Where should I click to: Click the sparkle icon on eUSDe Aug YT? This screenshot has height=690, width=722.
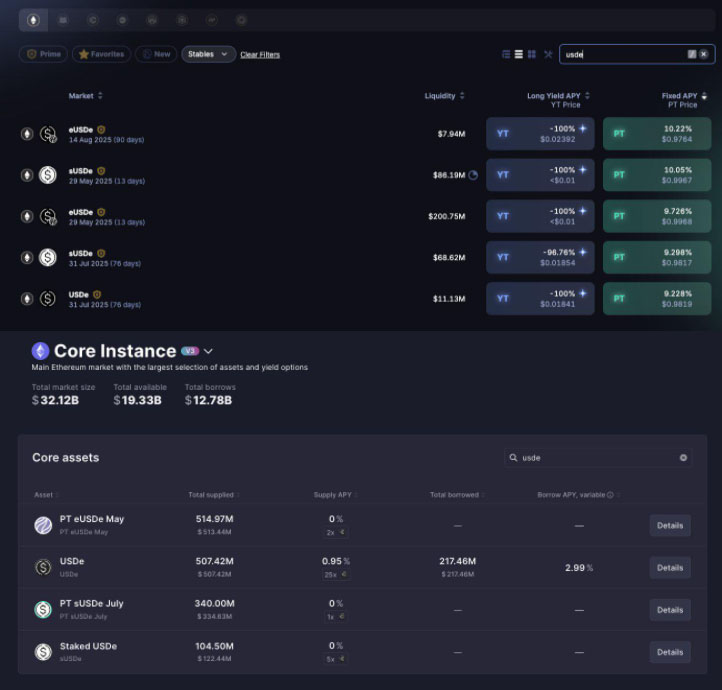pos(583,128)
